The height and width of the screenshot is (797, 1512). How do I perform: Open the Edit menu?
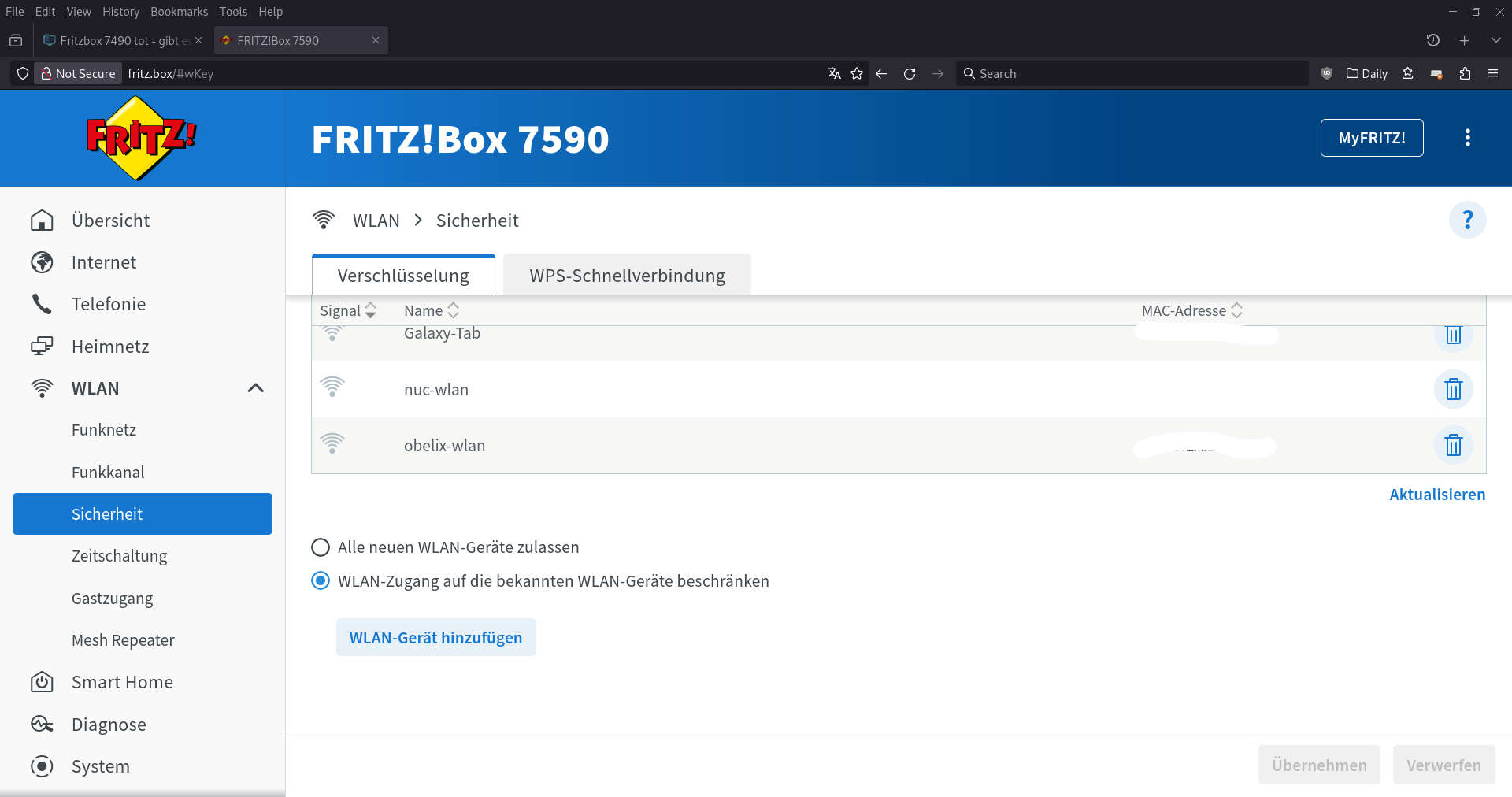(x=45, y=12)
